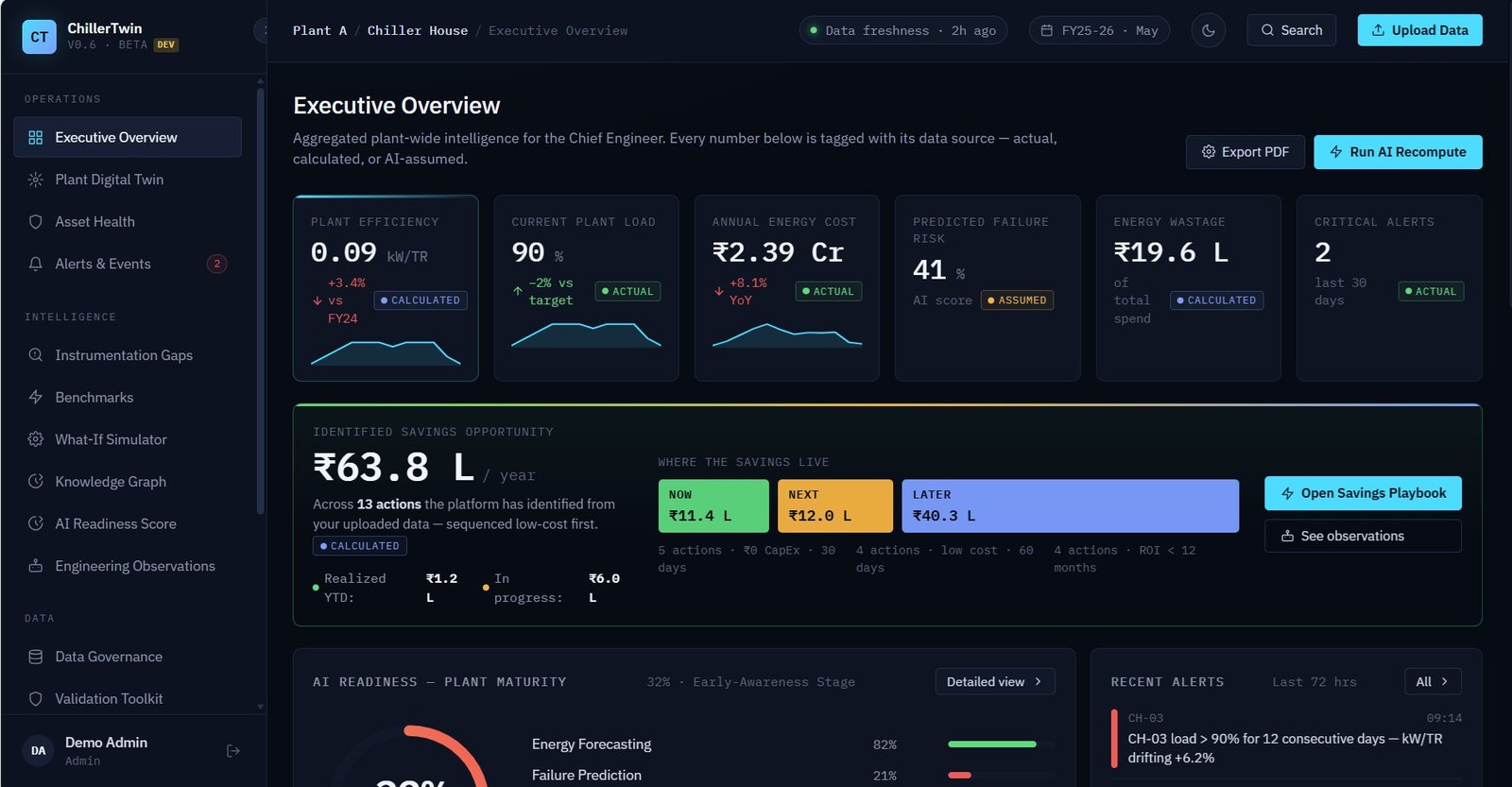Click Plant A breadcrumb
Image resolution: width=1512 pixels, height=787 pixels.
pos(319,30)
